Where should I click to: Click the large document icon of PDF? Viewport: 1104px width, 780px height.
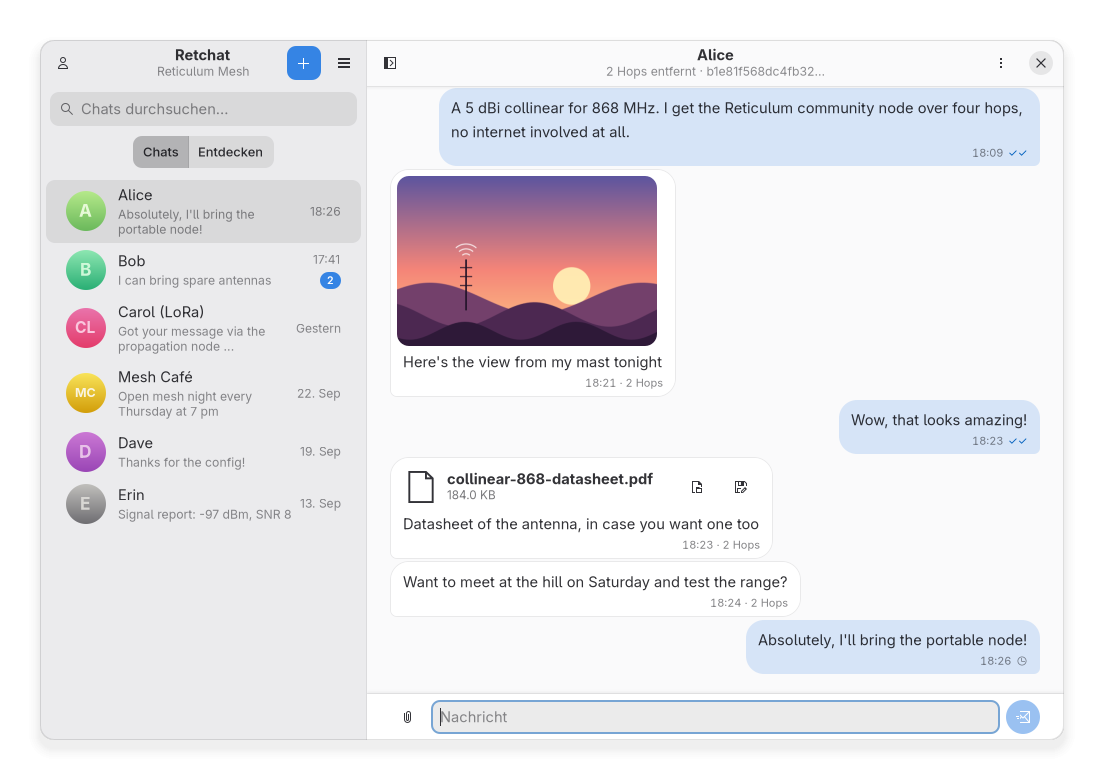pos(420,486)
